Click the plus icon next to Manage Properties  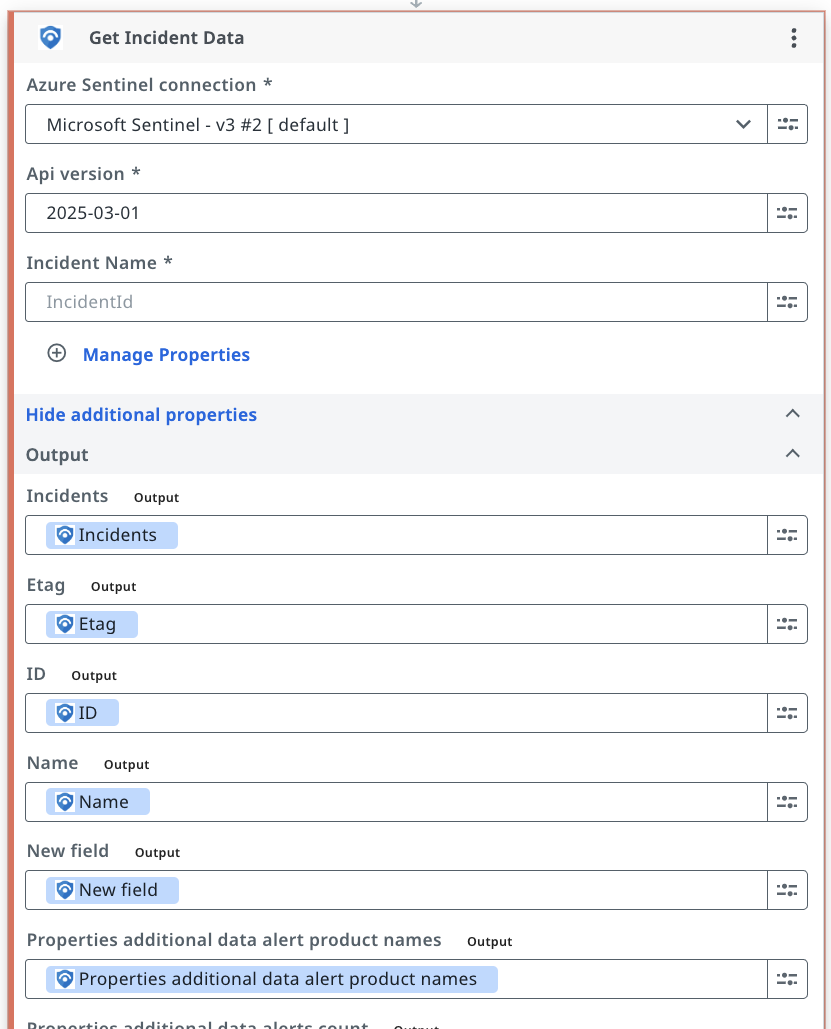57,353
